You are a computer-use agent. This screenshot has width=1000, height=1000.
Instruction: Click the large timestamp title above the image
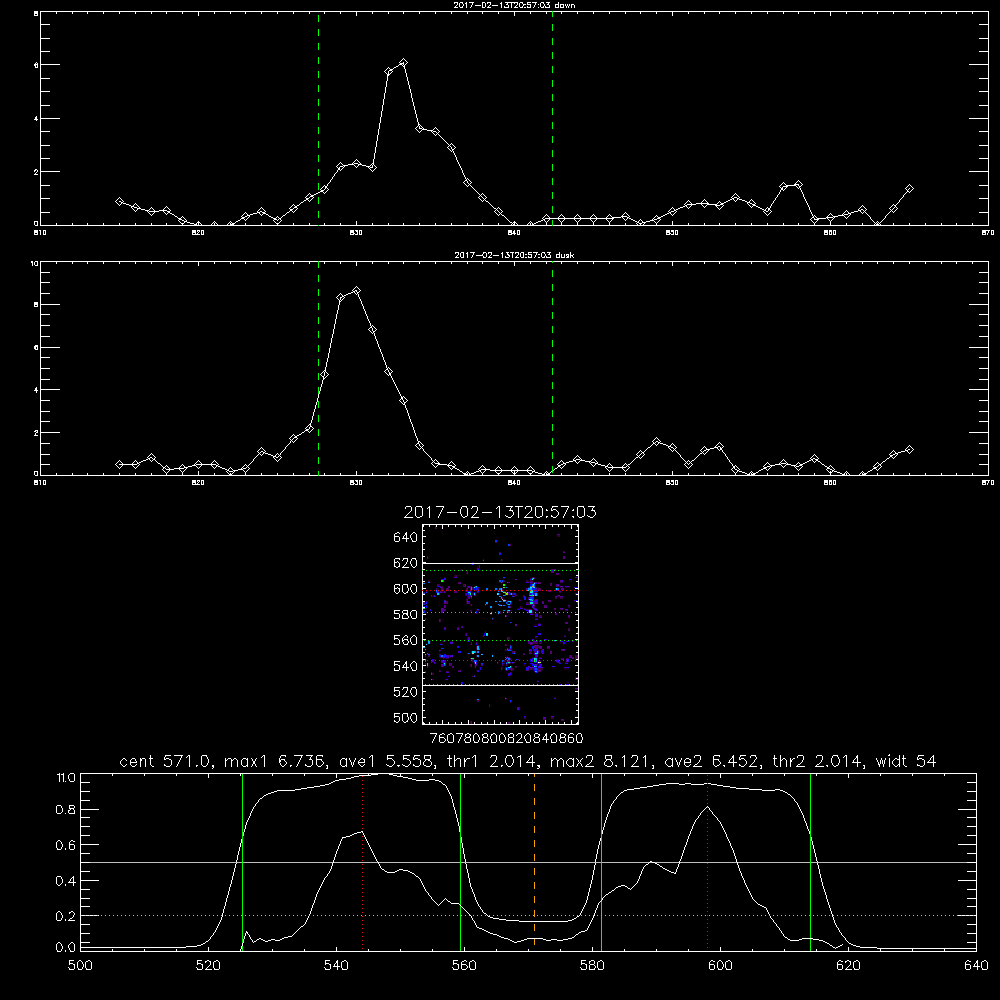click(x=500, y=512)
